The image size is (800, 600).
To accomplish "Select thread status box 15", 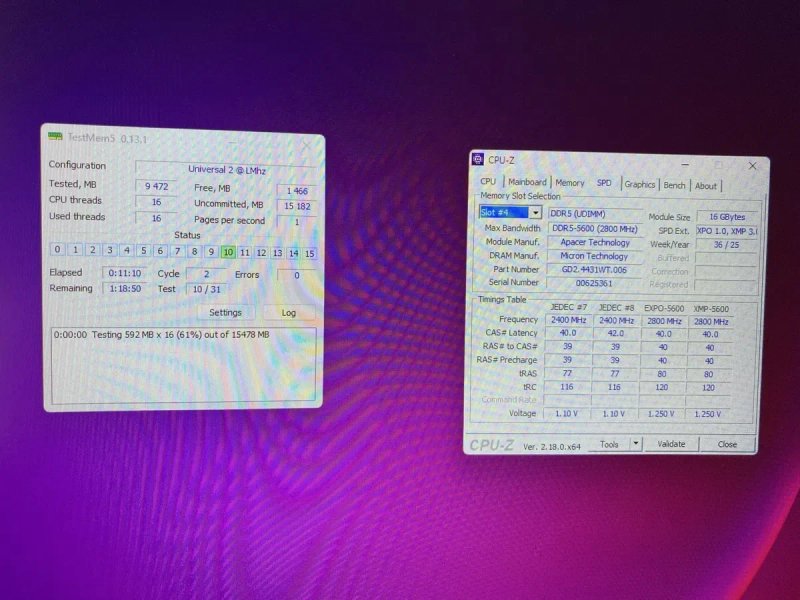I will 309,254.
